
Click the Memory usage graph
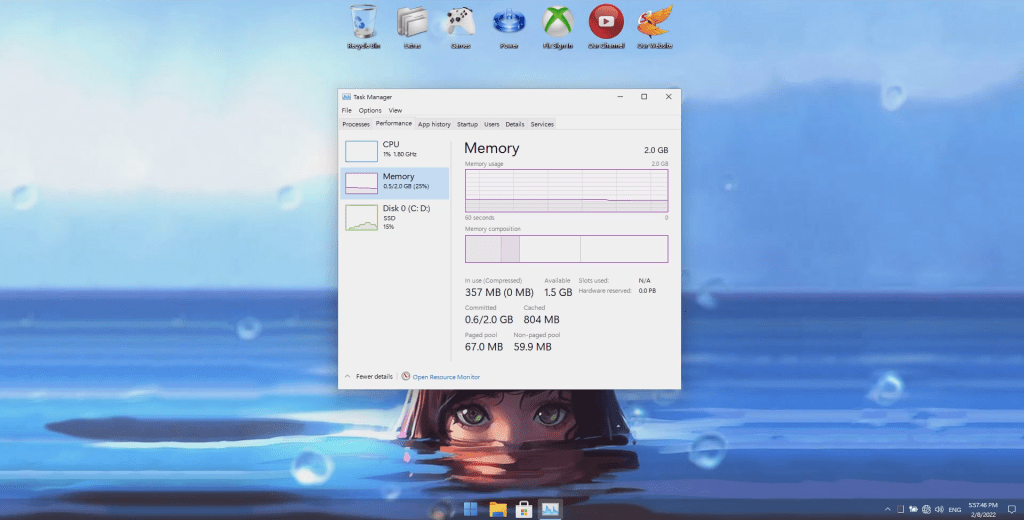point(566,191)
